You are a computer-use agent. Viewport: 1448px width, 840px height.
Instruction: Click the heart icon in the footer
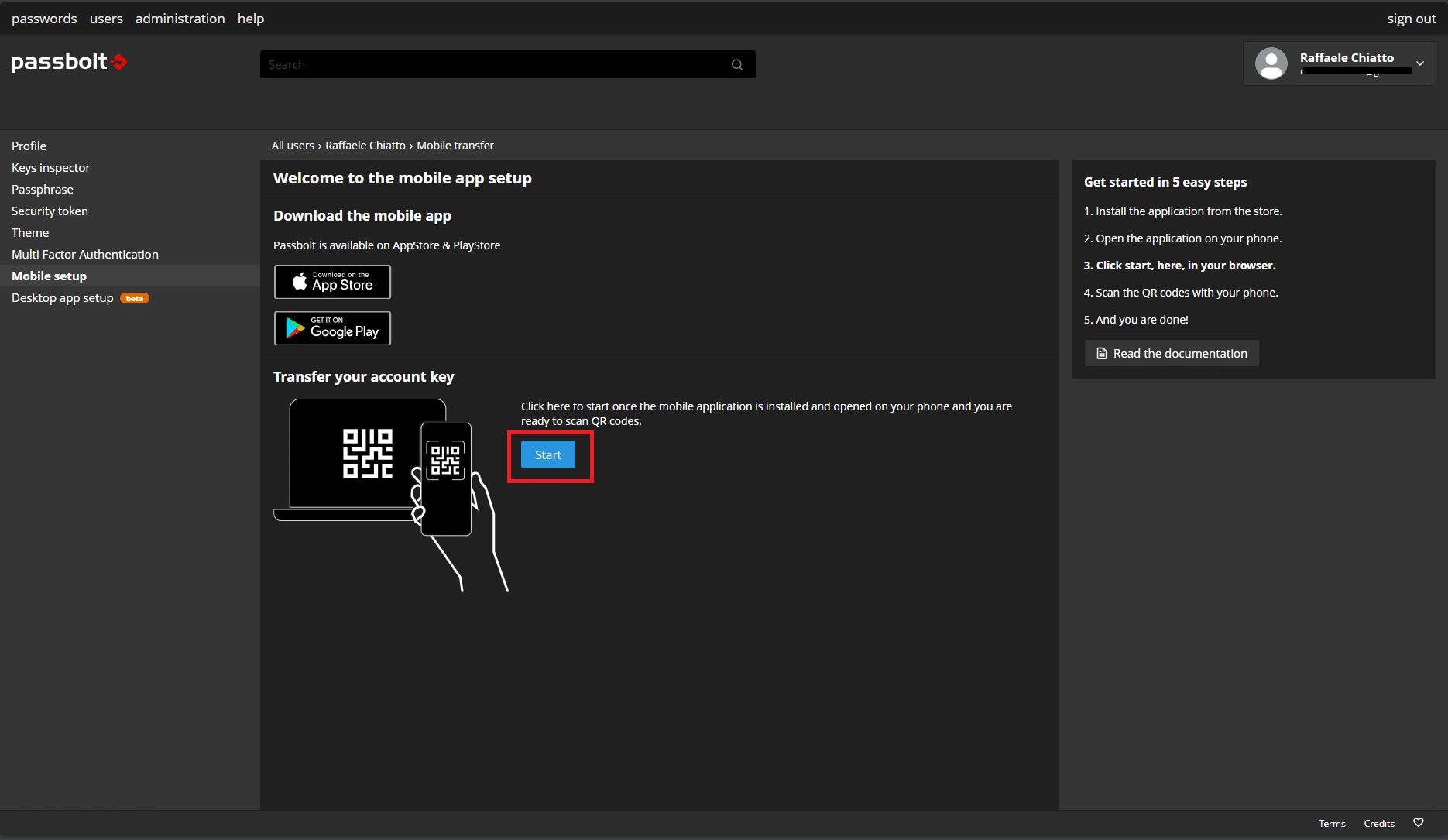coord(1419,823)
